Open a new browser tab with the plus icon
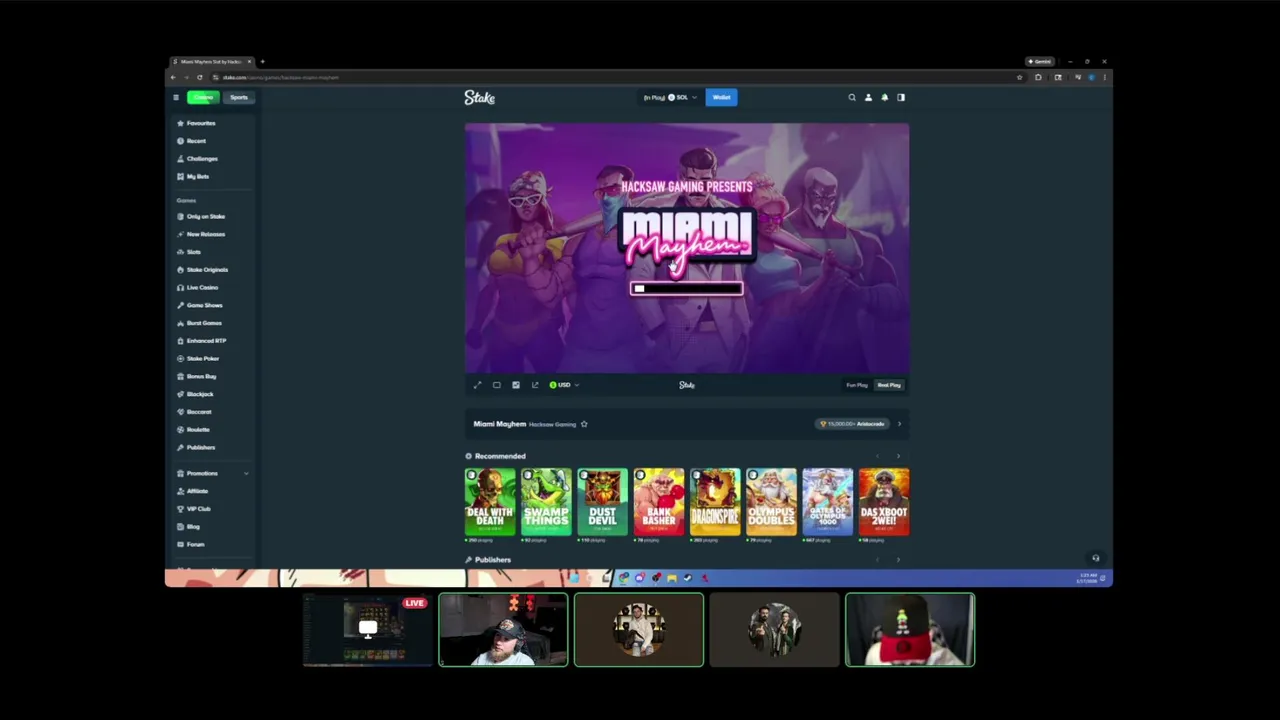Viewport: 1280px width, 720px height. (x=262, y=62)
